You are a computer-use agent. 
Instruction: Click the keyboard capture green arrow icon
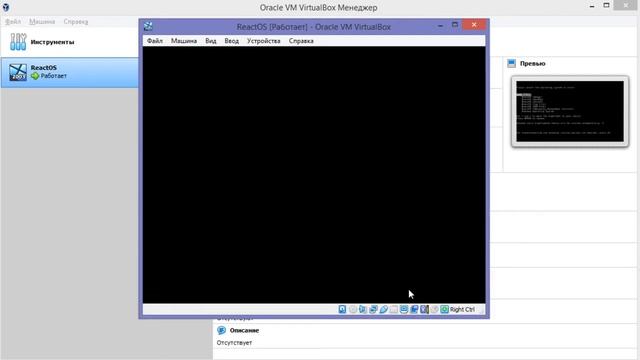(x=444, y=309)
